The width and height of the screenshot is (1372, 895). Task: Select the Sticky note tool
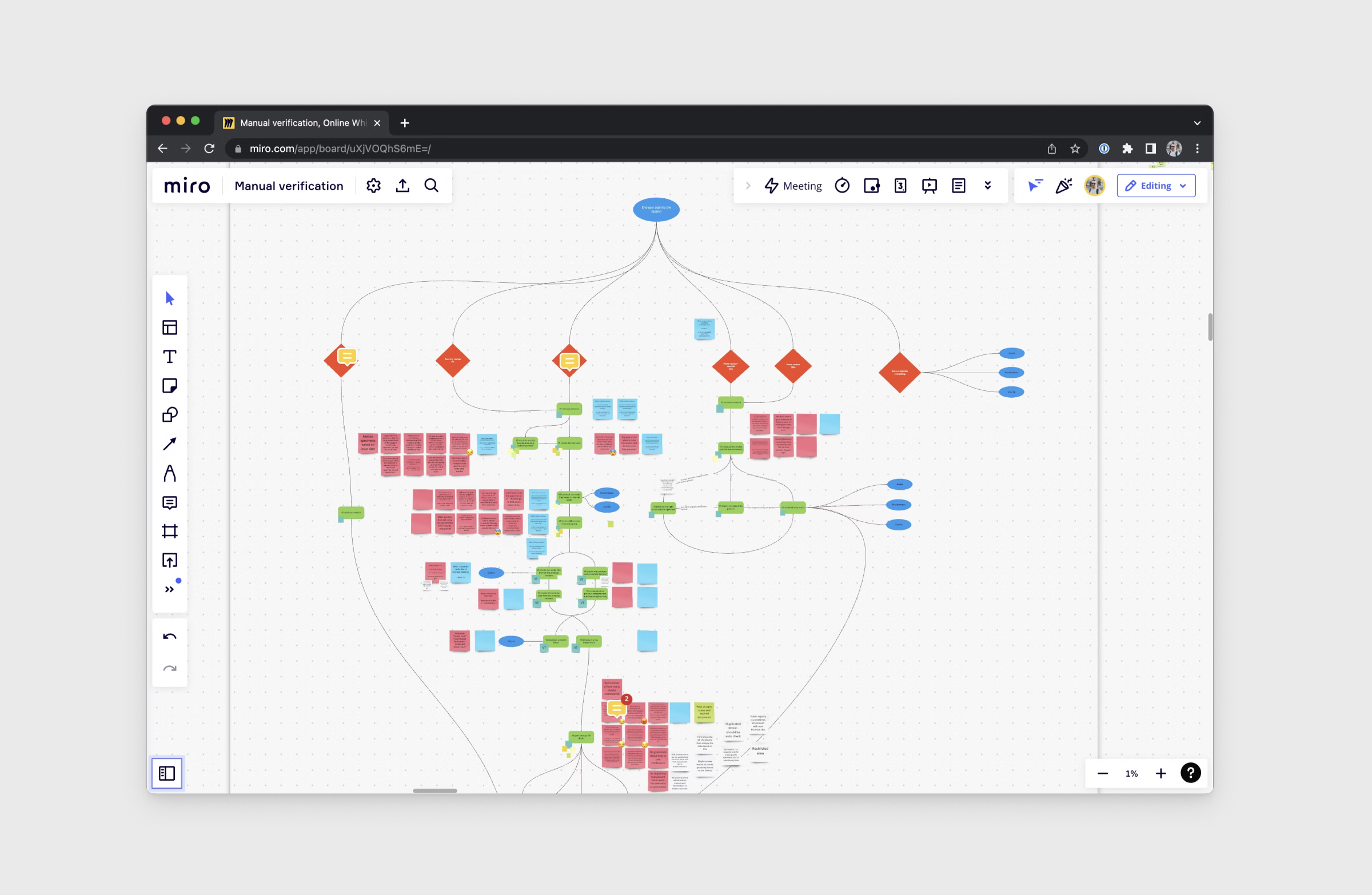(169, 386)
